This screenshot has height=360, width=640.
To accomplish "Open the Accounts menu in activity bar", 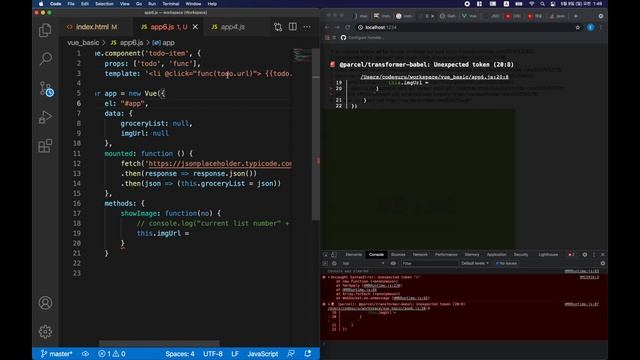I will click(x=45, y=303).
